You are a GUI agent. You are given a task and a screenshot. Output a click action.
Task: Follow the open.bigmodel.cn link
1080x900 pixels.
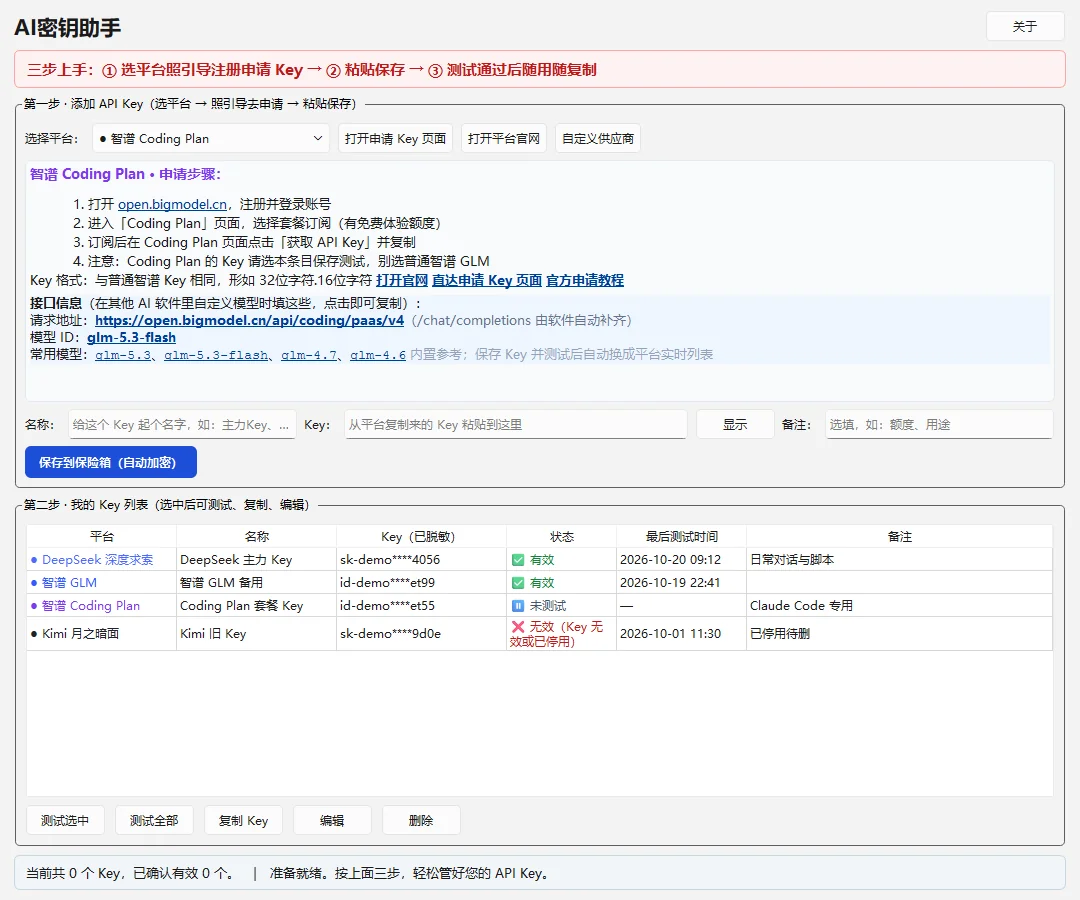[x=172, y=205]
